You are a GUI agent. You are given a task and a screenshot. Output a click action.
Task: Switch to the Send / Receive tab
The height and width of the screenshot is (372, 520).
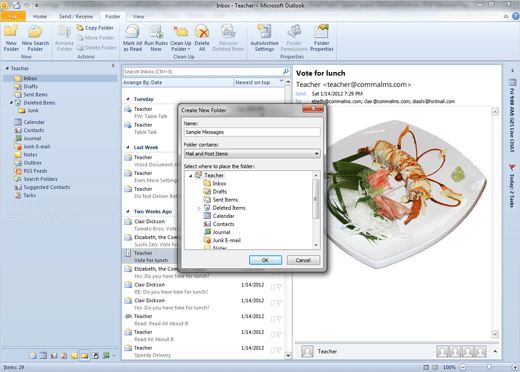[76, 16]
